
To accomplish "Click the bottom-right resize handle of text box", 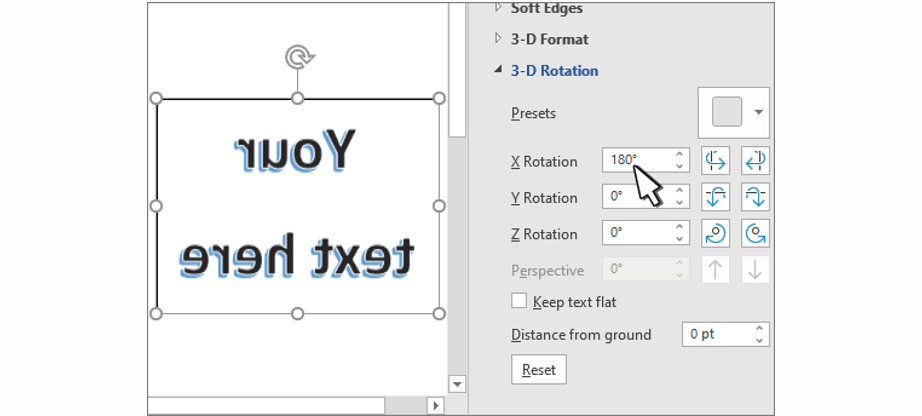I will tap(439, 314).
